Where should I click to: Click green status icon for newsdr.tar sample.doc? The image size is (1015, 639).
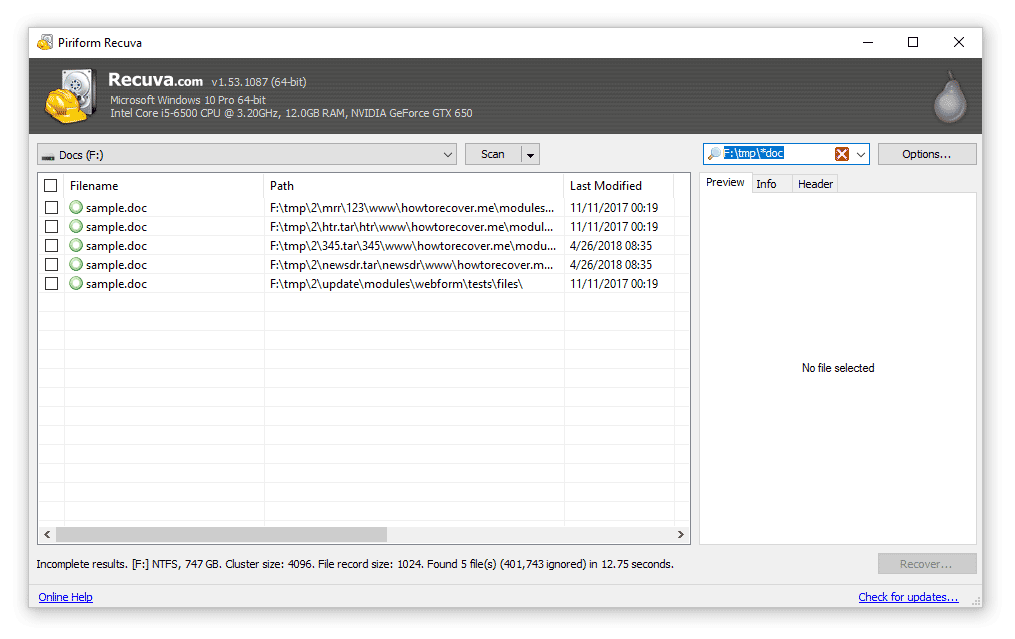click(x=76, y=264)
